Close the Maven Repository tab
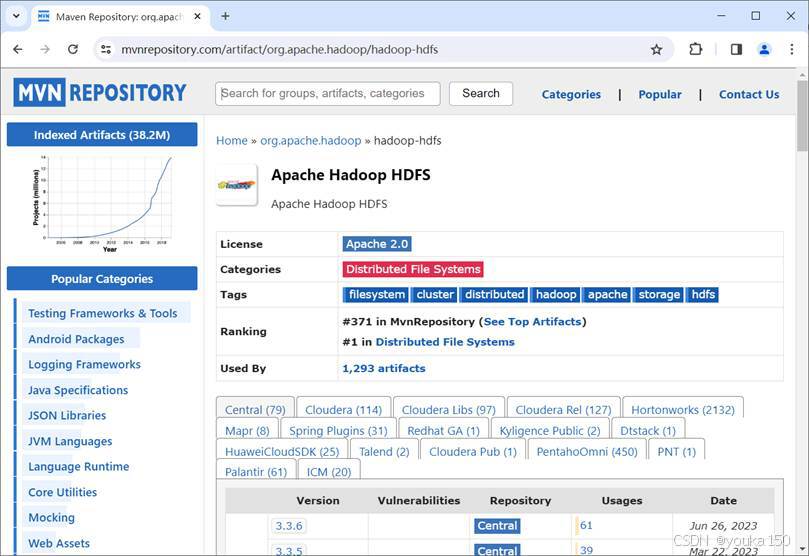The height and width of the screenshot is (556, 809). [197, 17]
